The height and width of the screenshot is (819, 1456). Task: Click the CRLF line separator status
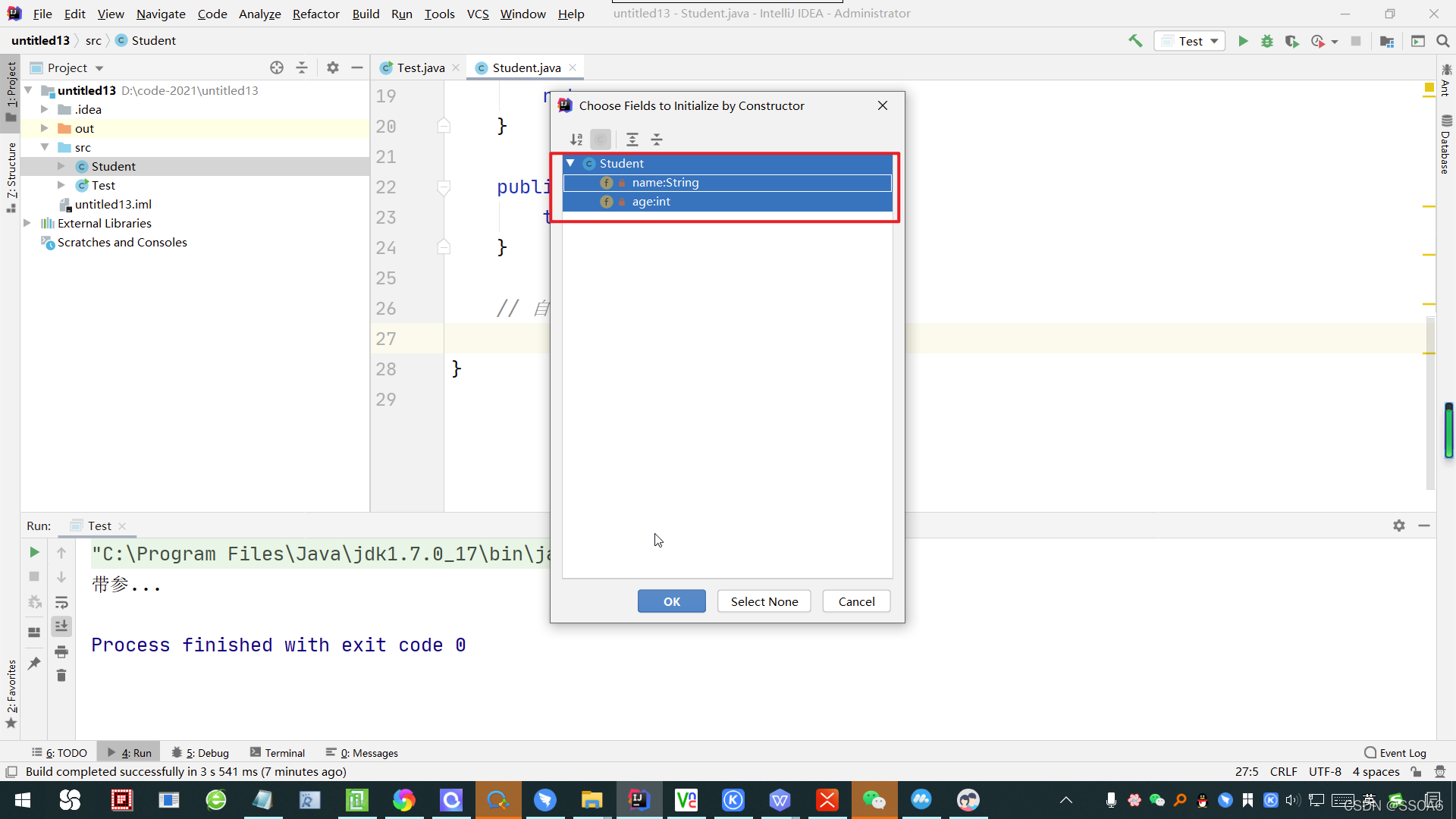1283,772
